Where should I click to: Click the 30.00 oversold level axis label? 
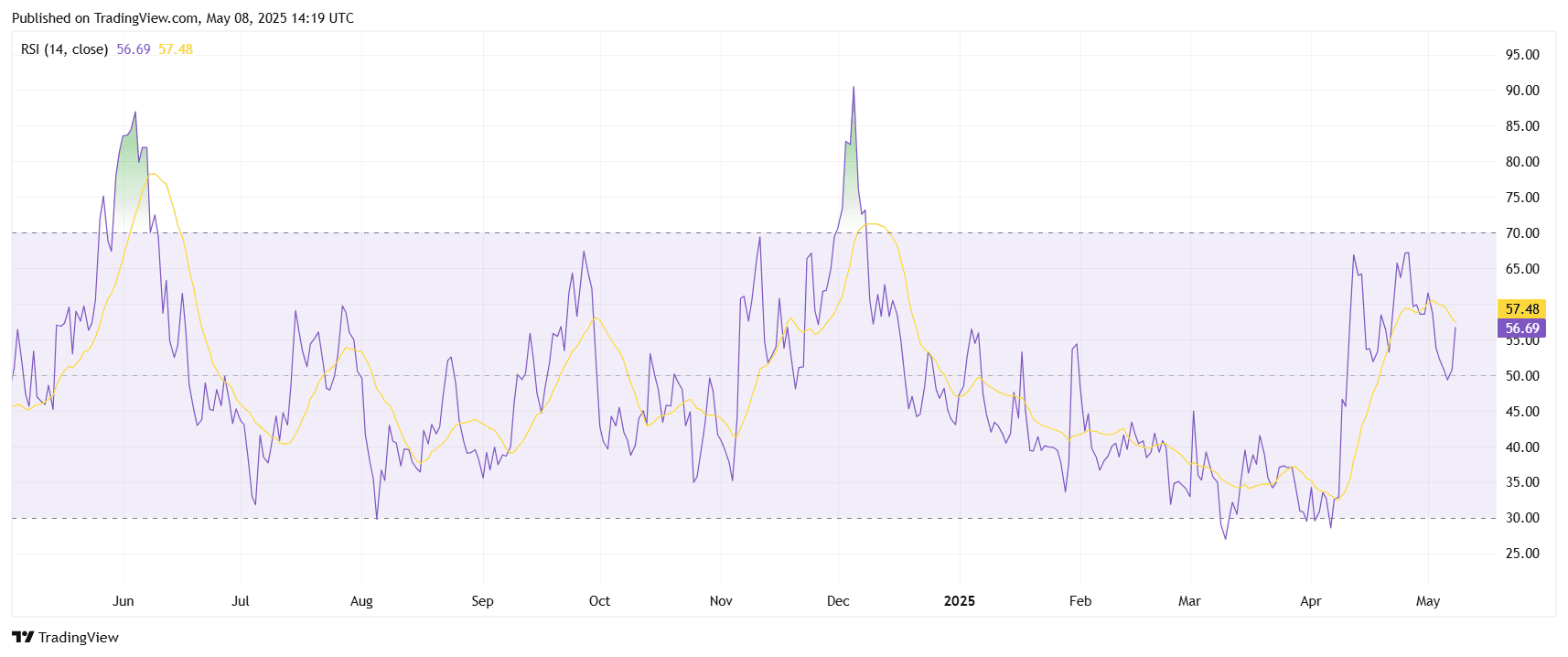1522,518
